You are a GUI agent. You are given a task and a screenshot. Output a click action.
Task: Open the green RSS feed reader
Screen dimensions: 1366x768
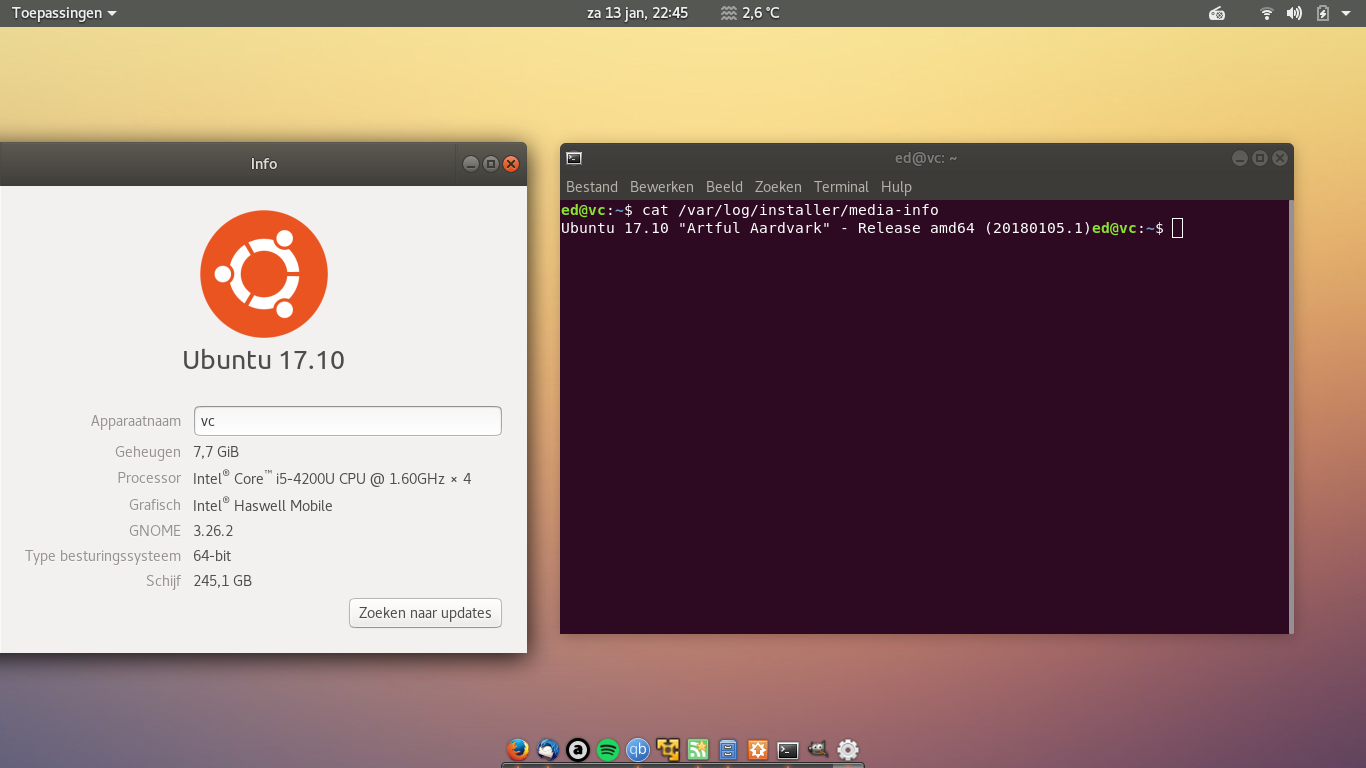tap(698, 749)
